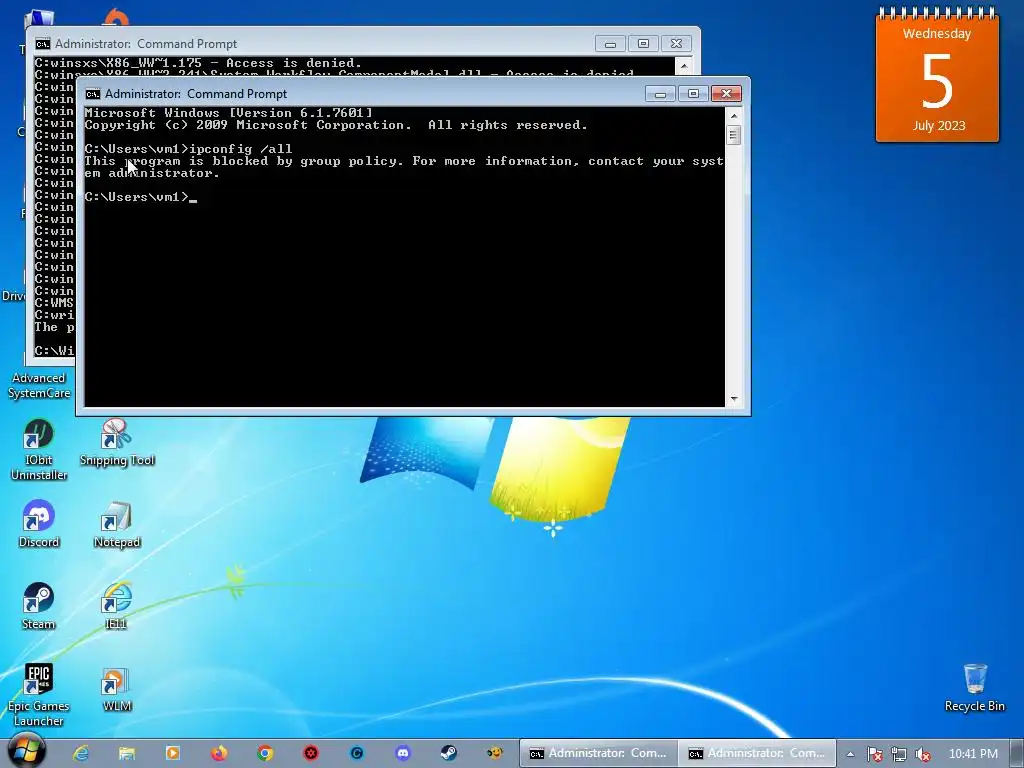
Task: Click the back Command Prompt title bar text
Action: pyautogui.click(x=146, y=44)
